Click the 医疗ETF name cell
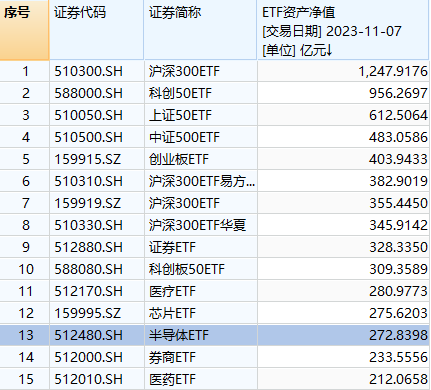This screenshot has width=431, height=390. coord(201,291)
